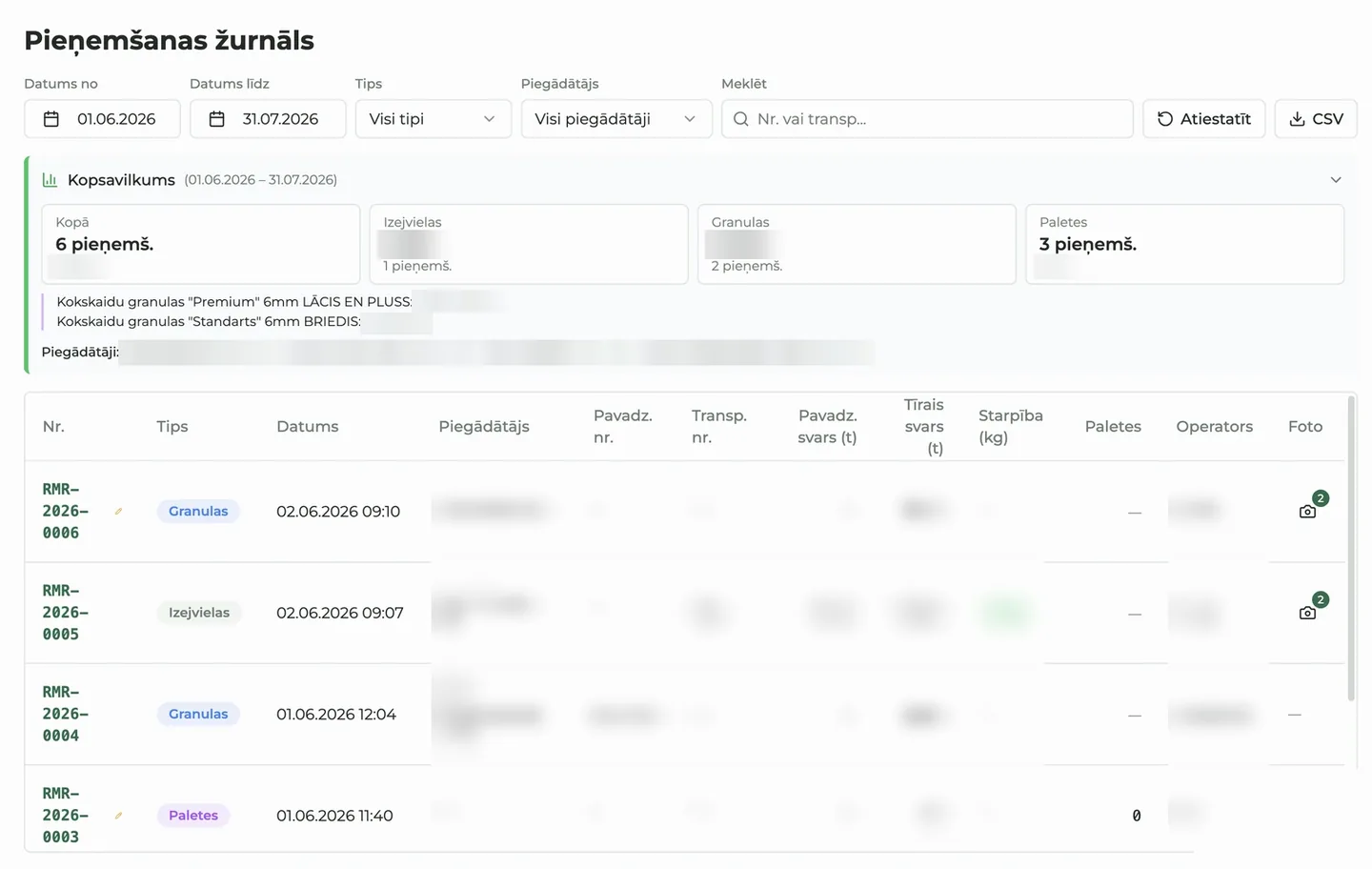Click the Kopsavilkums bar chart icon
The height and width of the screenshot is (869, 1372).
pos(50,179)
